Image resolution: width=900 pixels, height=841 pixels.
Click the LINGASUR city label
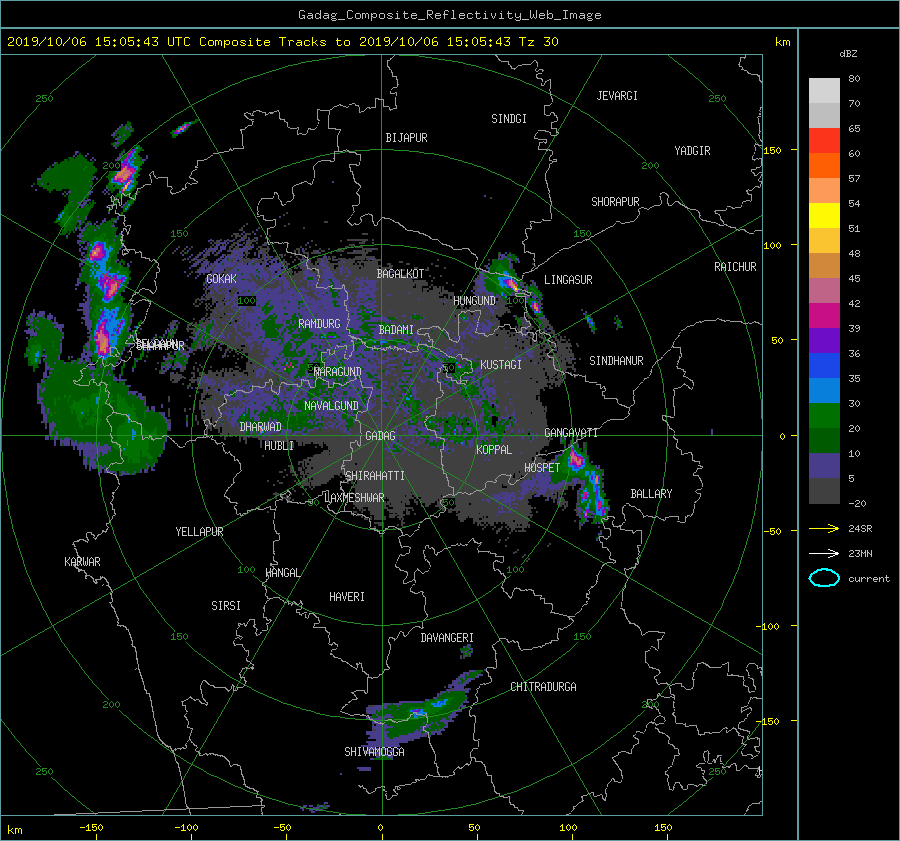point(568,280)
